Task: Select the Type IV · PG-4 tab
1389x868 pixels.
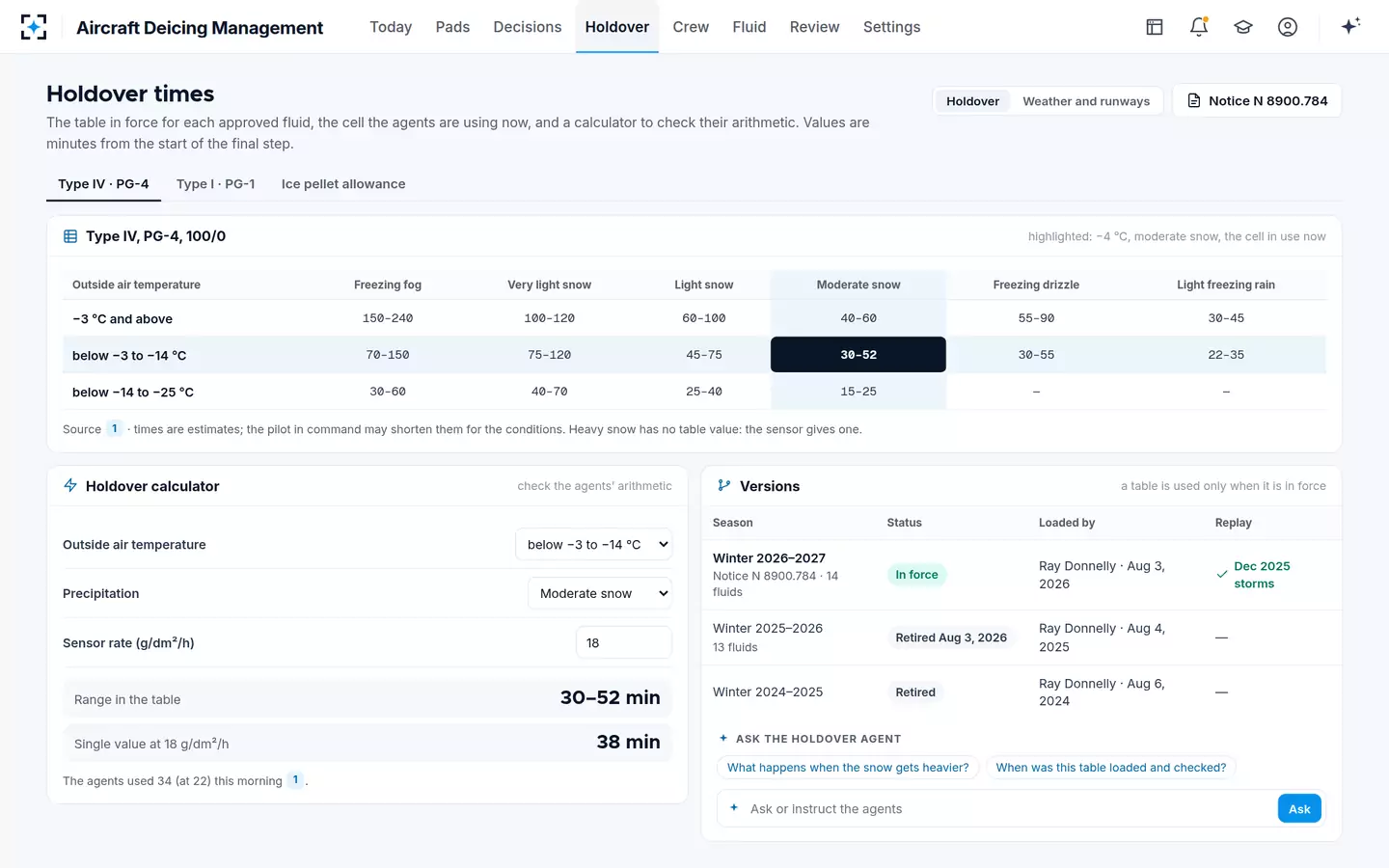Action: (103, 184)
